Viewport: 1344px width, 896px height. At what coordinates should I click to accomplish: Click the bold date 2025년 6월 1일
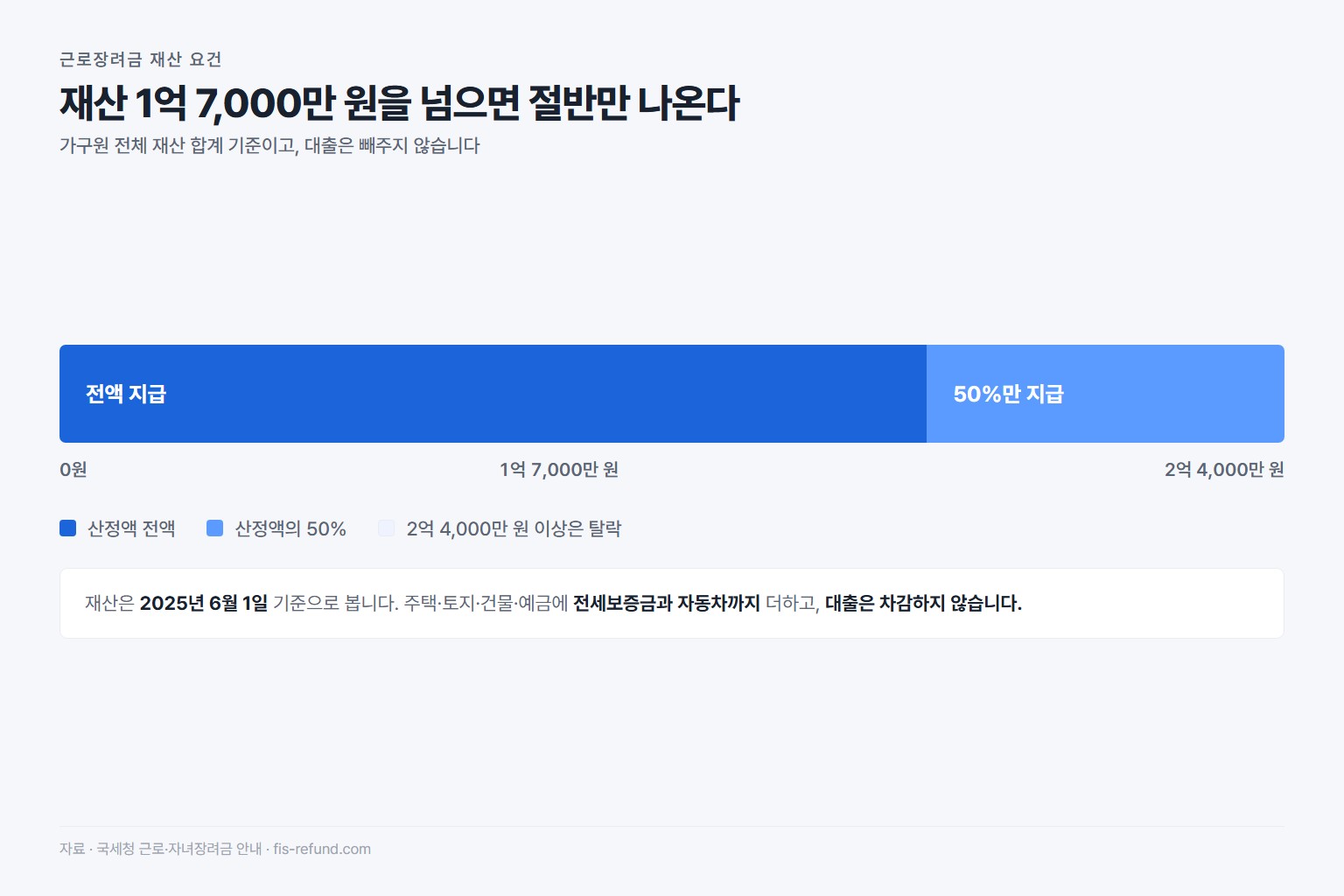click(x=204, y=603)
